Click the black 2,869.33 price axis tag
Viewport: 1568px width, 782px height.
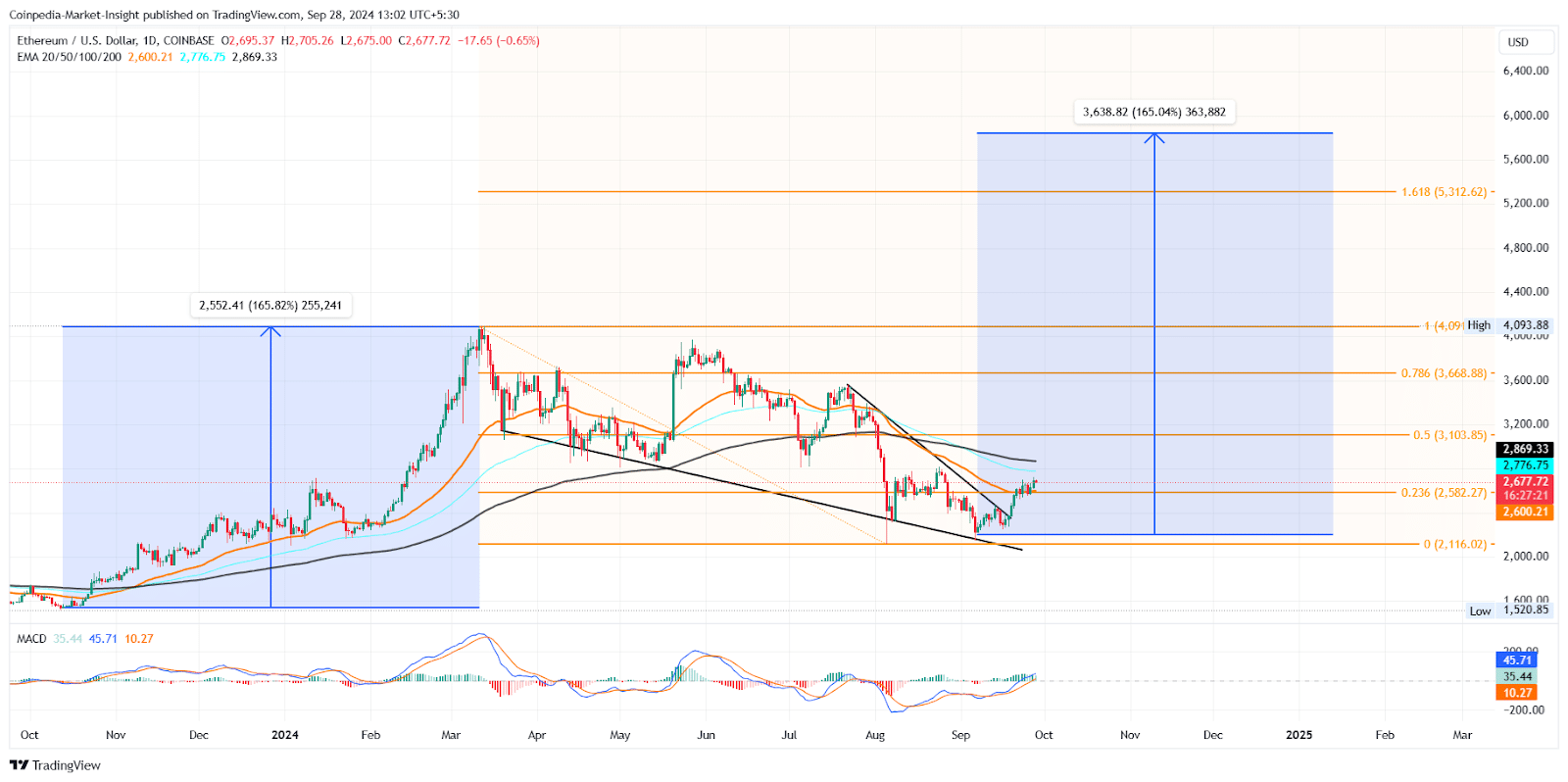1525,450
